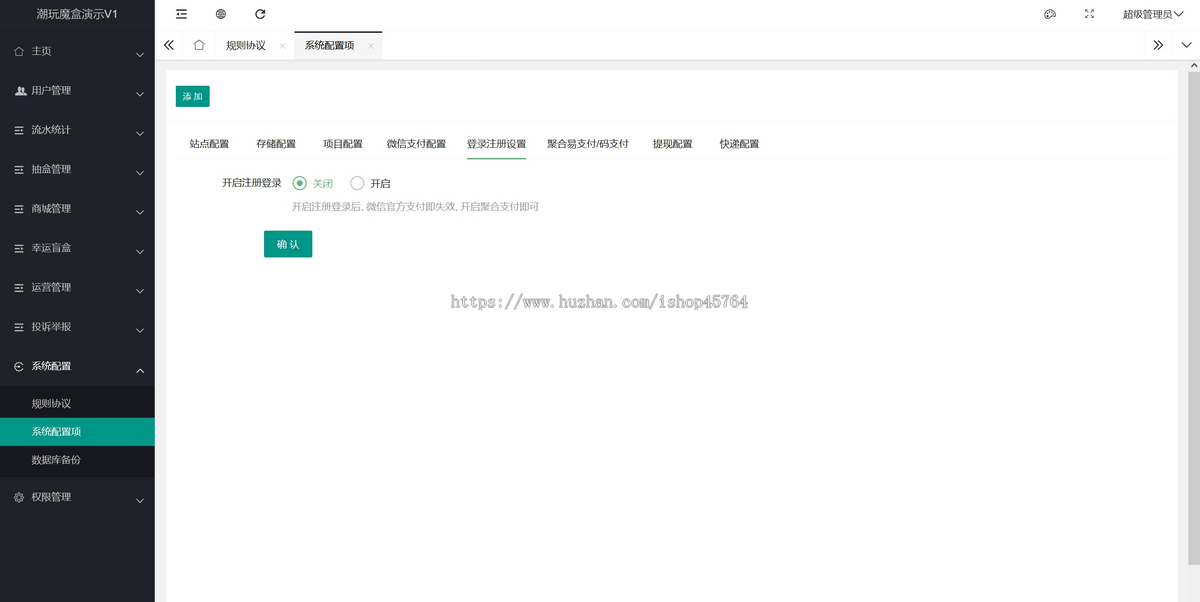This screenshot has width=1200, height=602.
Task: Open the 聚合易支付/码支付 tab
Action: (x=588, y=144)
